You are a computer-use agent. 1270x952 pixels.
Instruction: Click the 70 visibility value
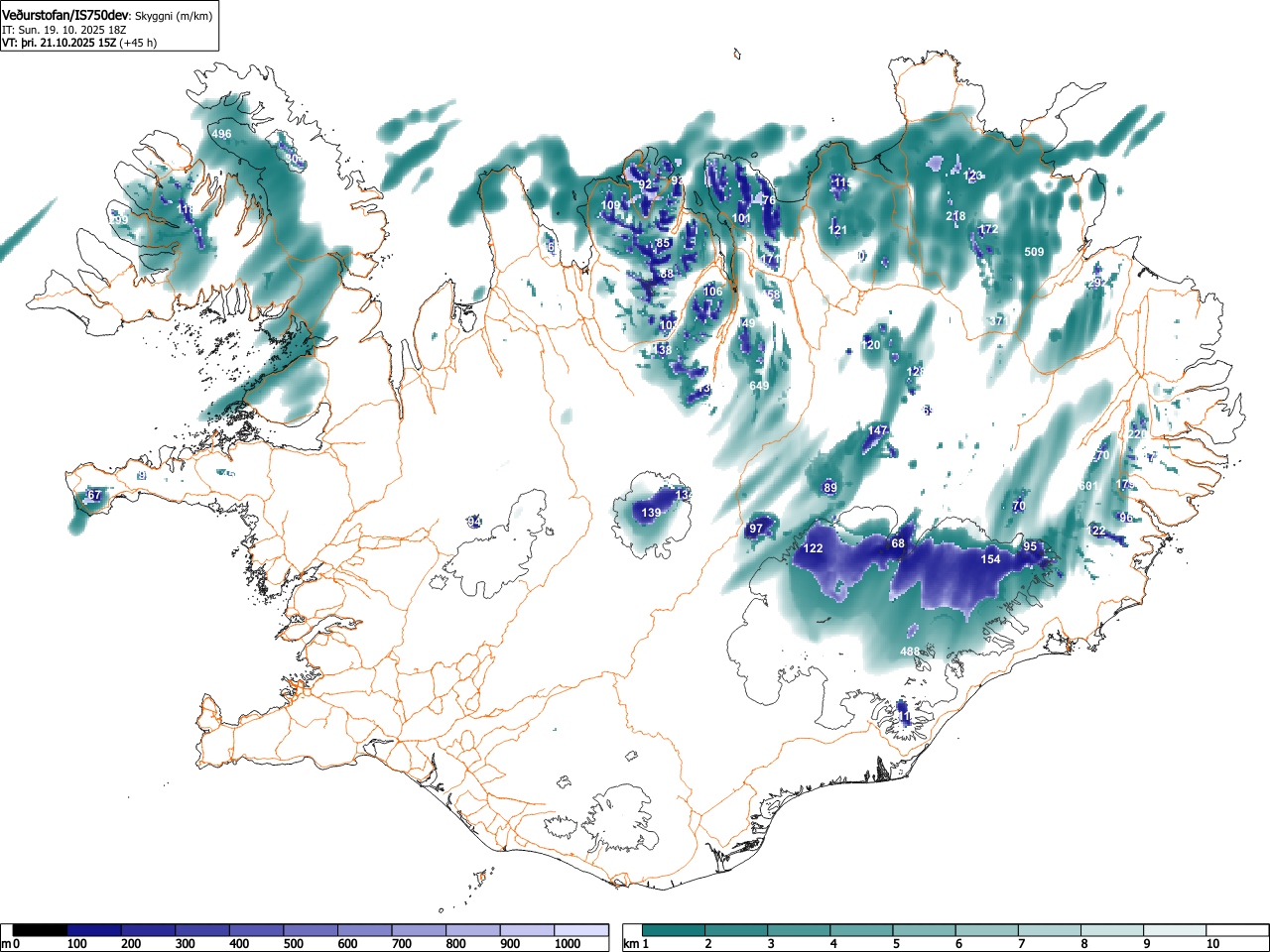[x=1019, y=507]
